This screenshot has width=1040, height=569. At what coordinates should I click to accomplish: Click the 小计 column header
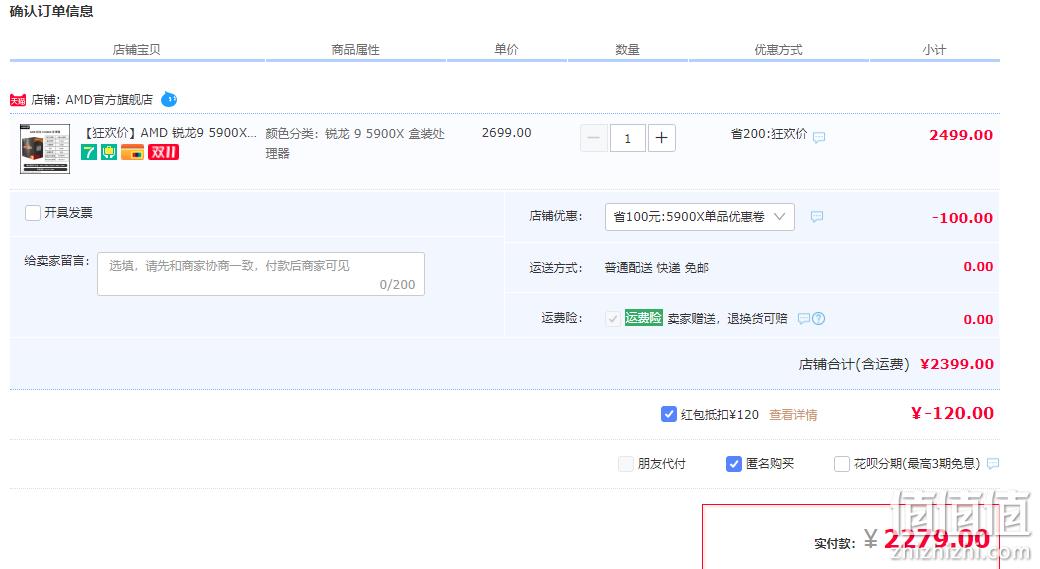[934, 50]
